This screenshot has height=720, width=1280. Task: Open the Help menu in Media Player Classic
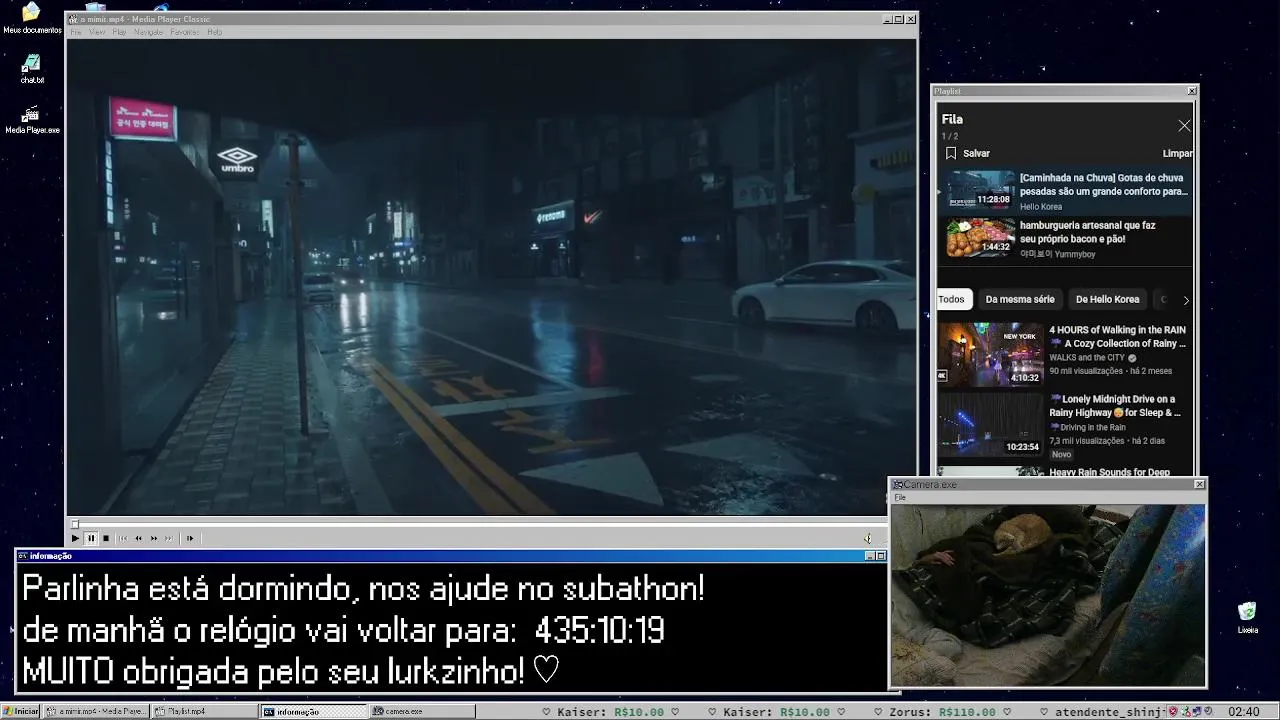[x=214, y=32]
